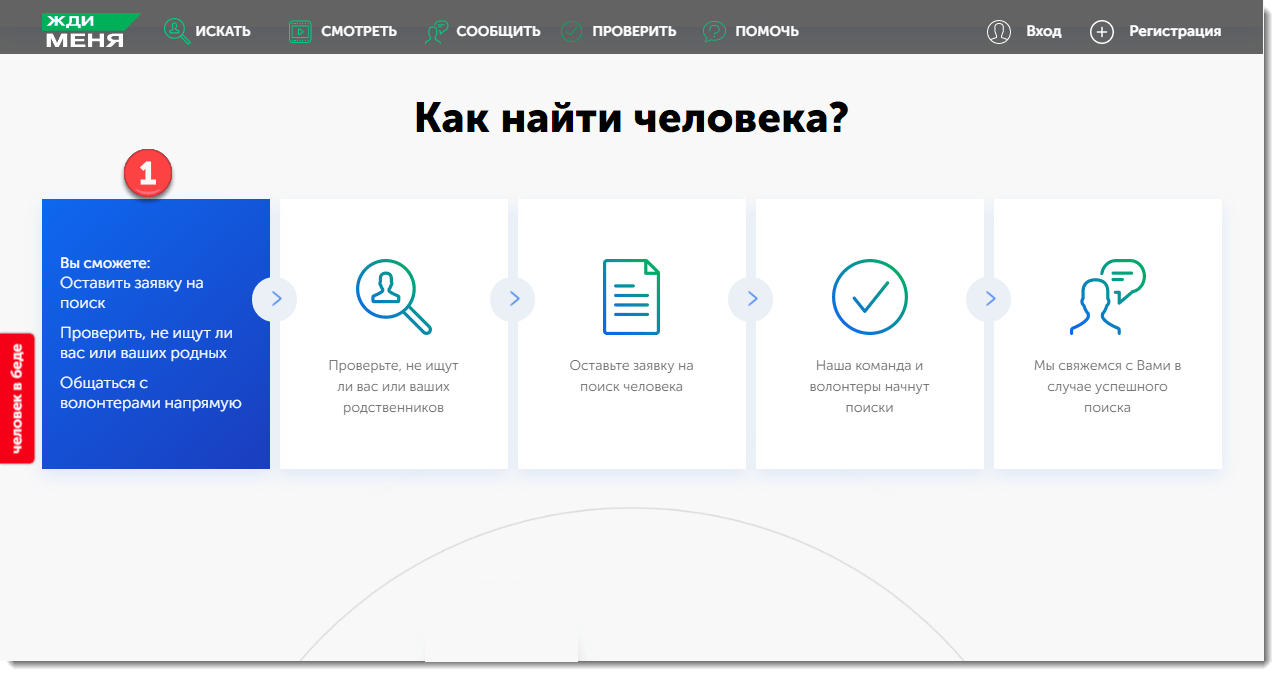The width and height of the screenshot is (1279, 676).
Task: Click the magnifier-with-person icon in the first card
Action: coord(394,296)
